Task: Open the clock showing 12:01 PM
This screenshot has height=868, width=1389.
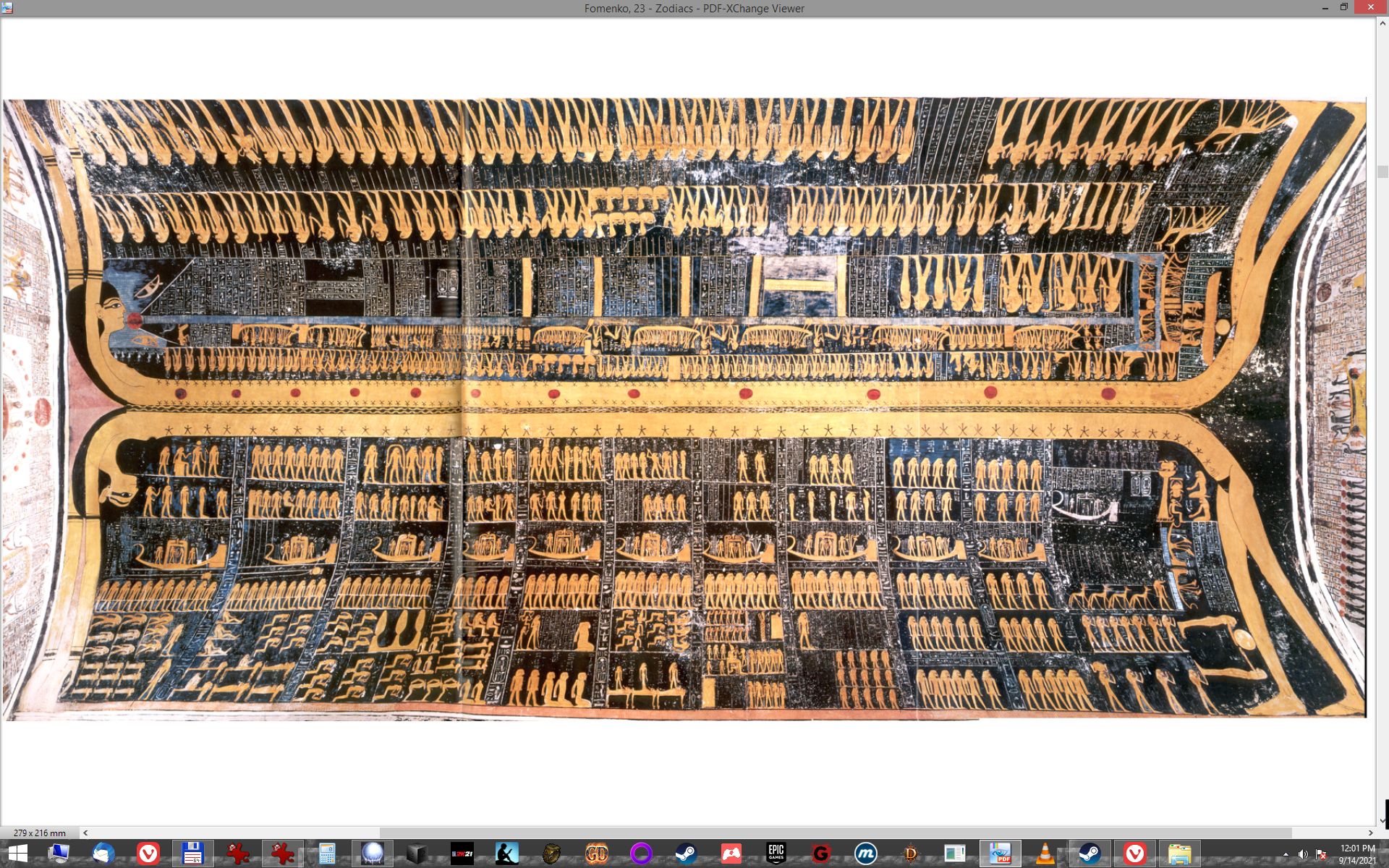Action: [x=1358, y=854]
